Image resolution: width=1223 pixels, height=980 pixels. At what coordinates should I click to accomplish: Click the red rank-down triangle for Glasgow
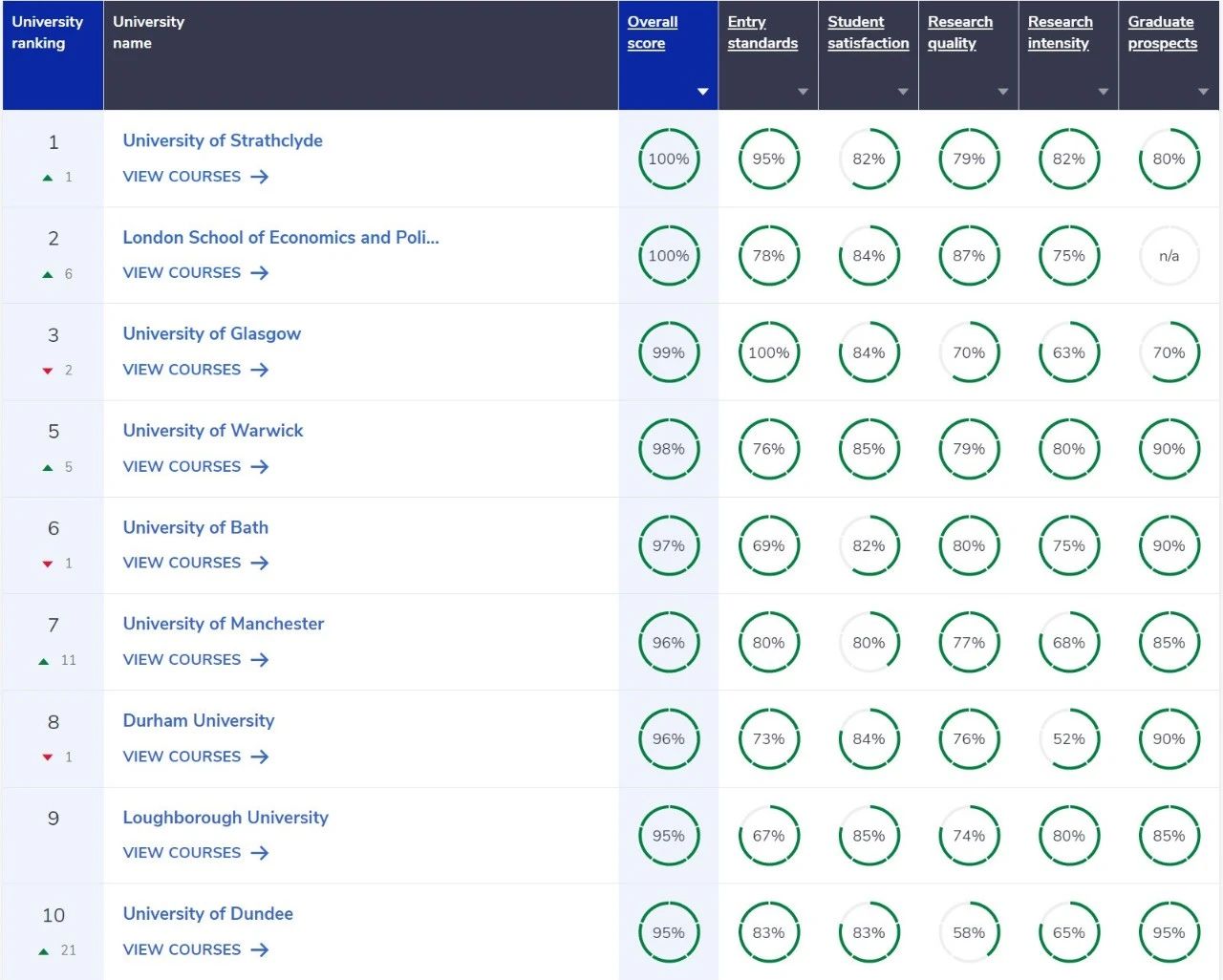tap(48, 371)
